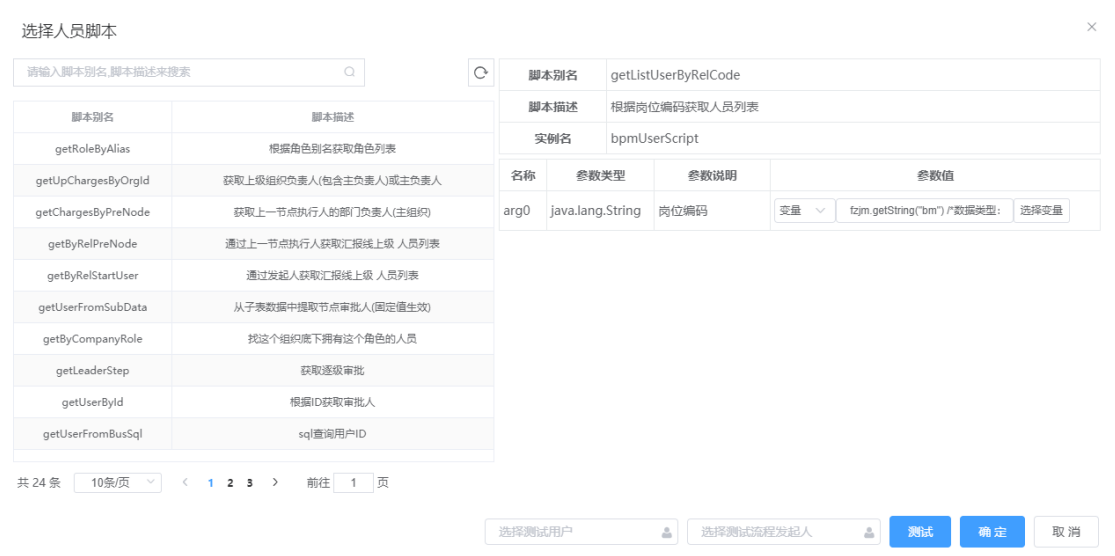Click the user icon in 选择测试流程发起人 field
This screenshot has height=556, width=1115.
868,532
